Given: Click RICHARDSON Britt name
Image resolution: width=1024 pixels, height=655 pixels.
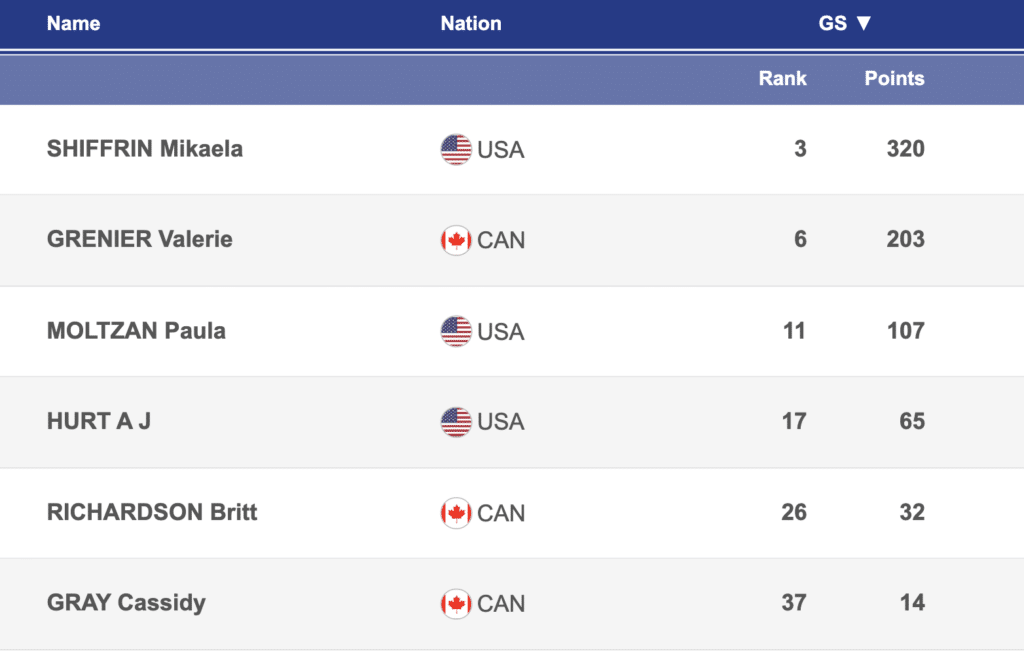Looking at the screenshot, I should pos(152,512).
